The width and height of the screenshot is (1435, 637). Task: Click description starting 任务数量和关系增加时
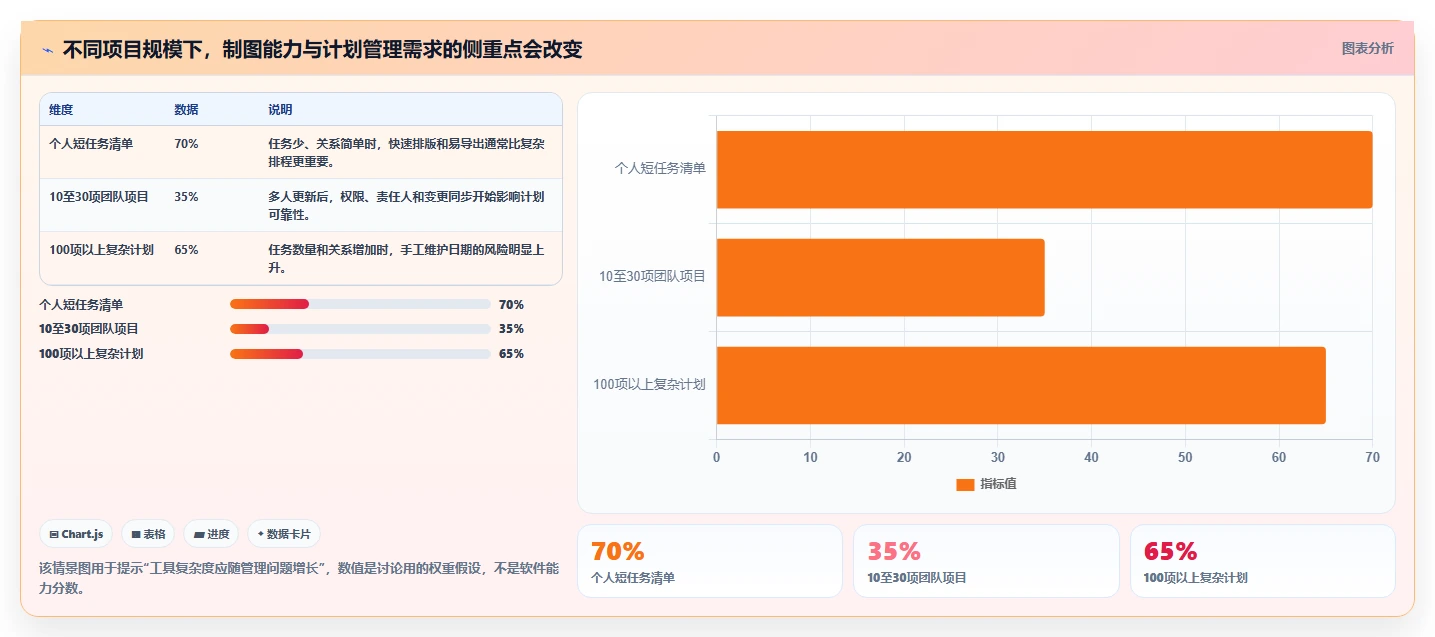407,258
